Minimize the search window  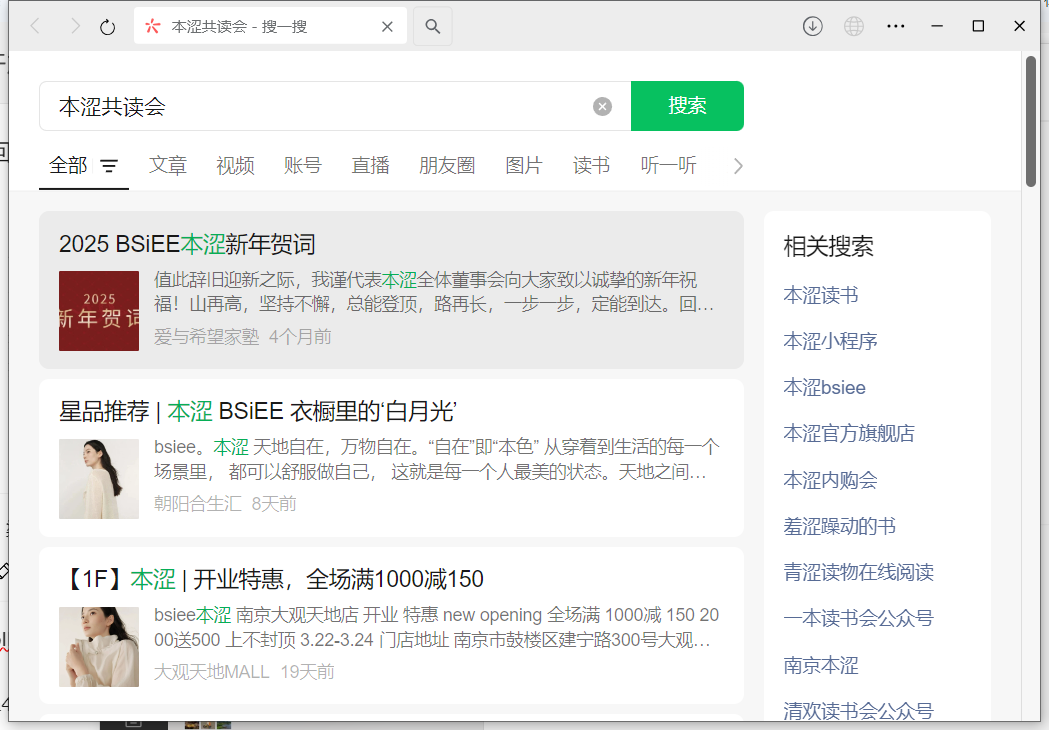point(937,26)
